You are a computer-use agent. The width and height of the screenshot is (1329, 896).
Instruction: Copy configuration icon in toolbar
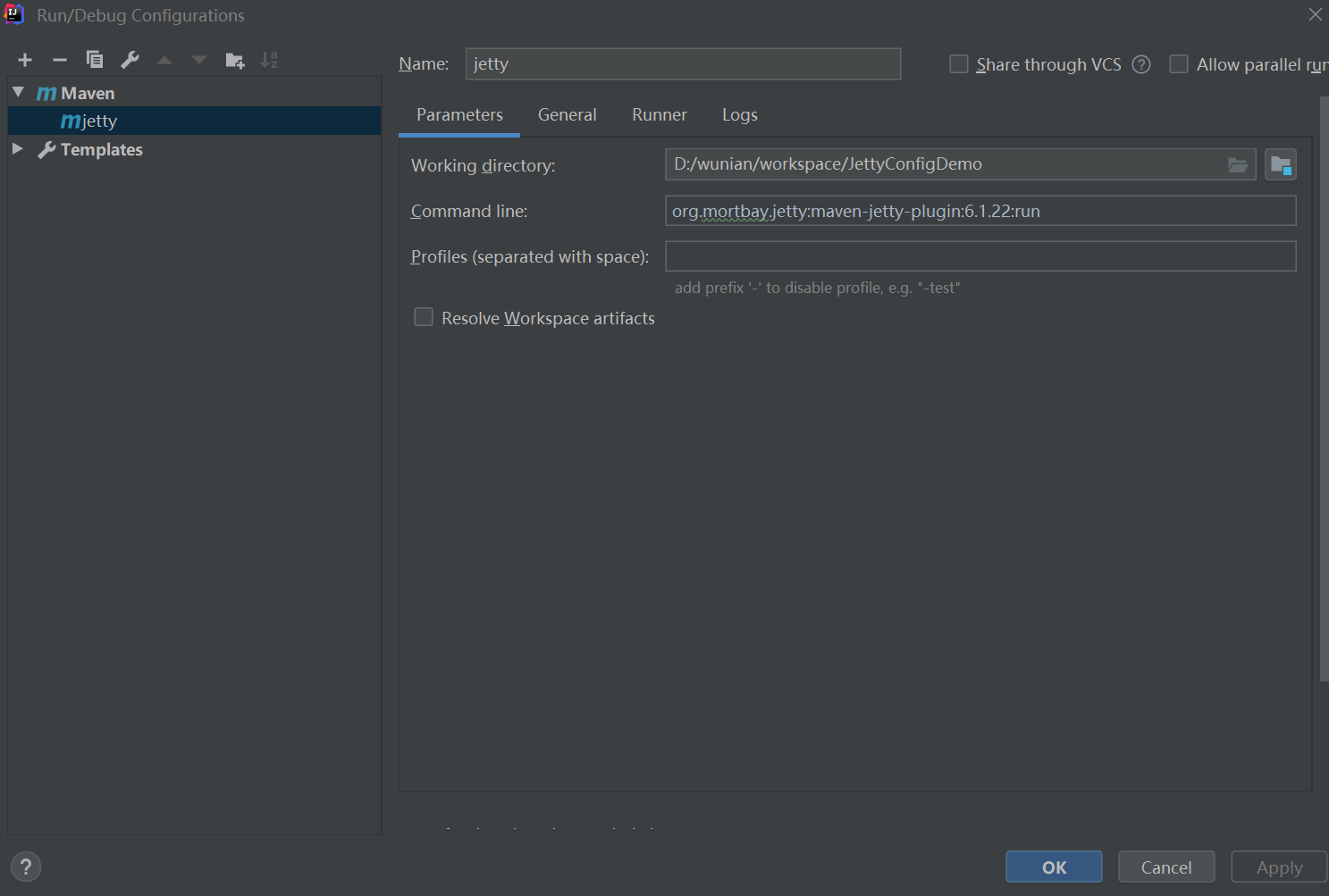tap(95, 60)
